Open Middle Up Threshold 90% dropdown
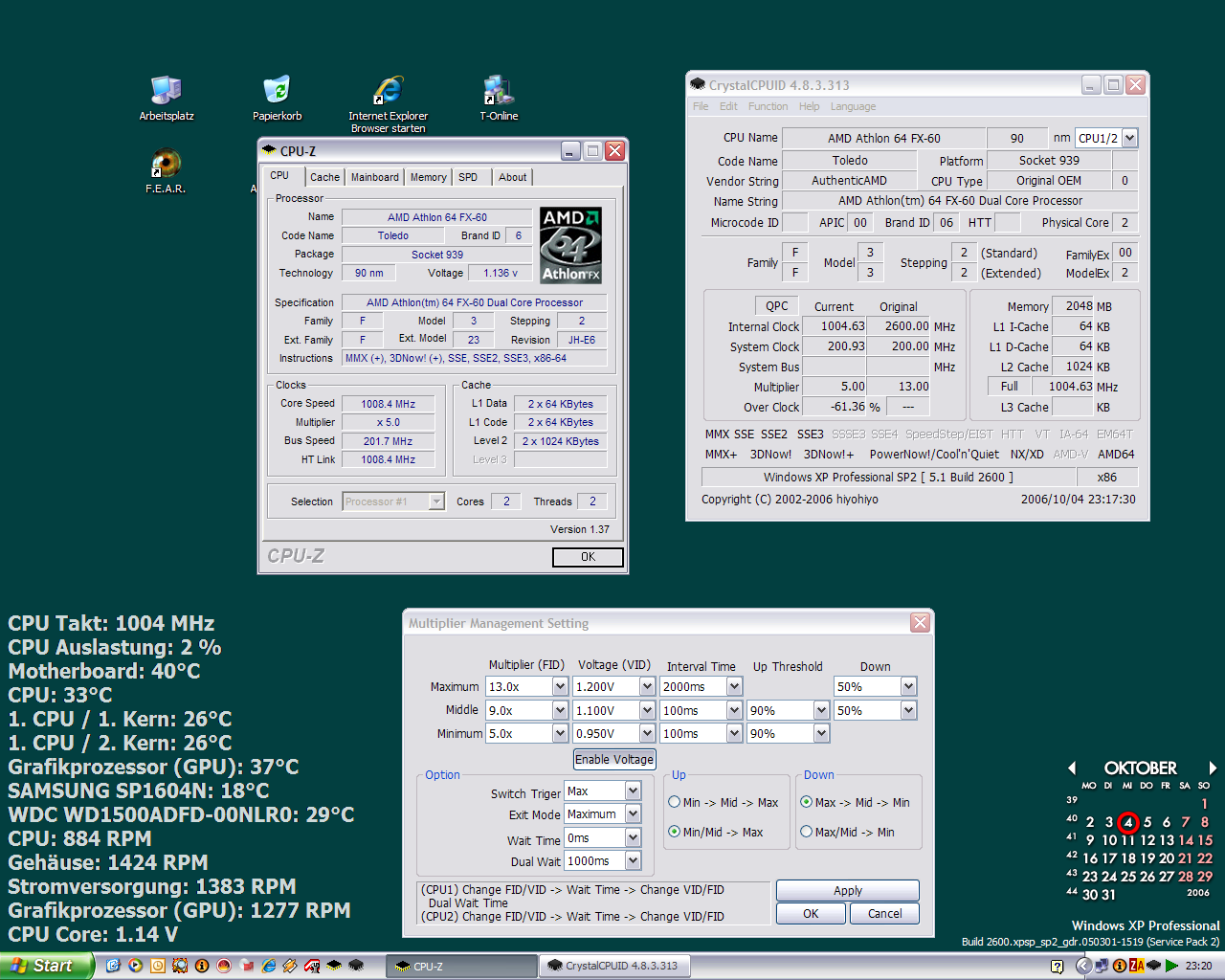The image size is (1225, 980). click(x=821, y=710)
